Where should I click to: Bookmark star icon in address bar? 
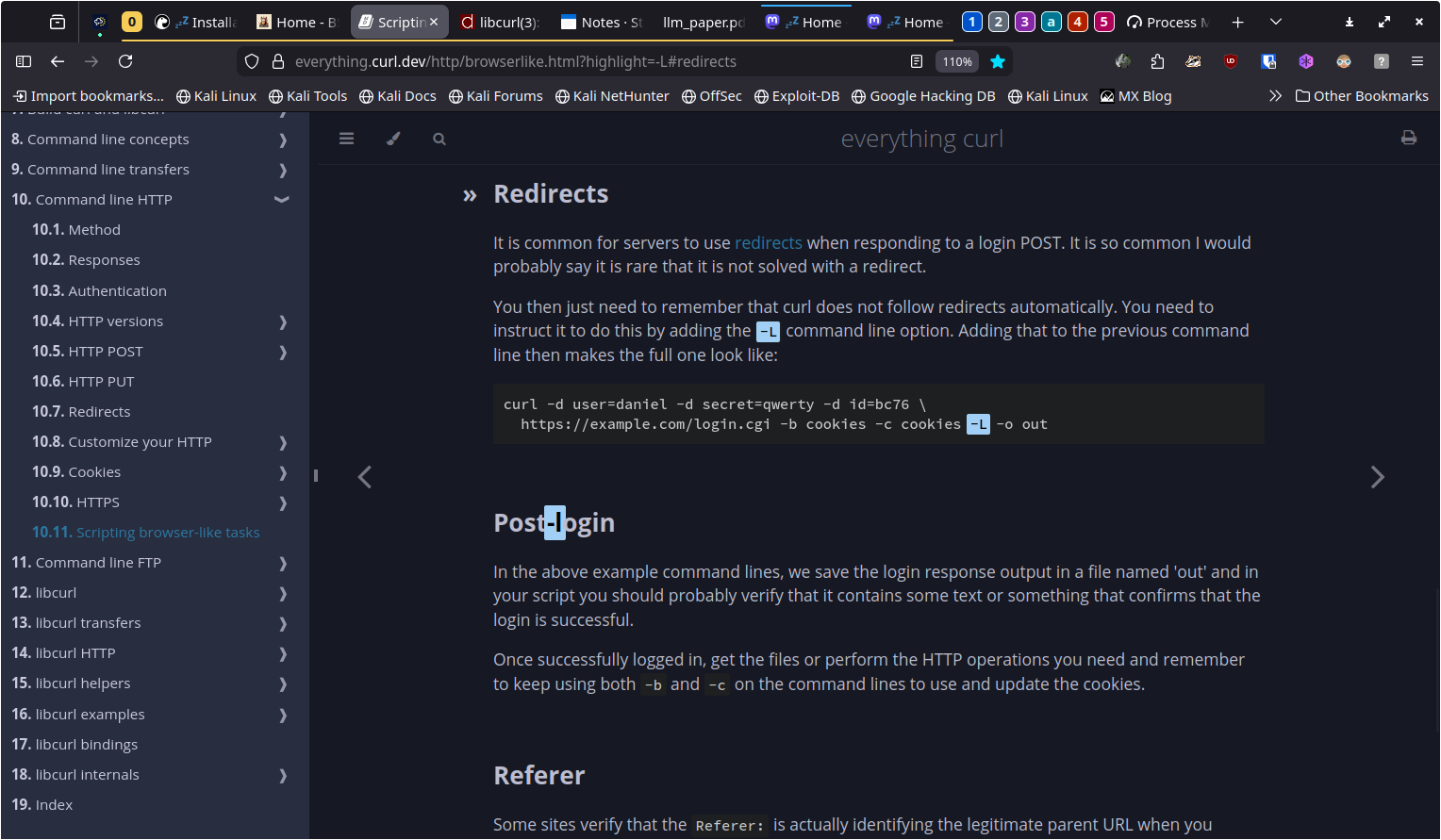click(998, 61)
